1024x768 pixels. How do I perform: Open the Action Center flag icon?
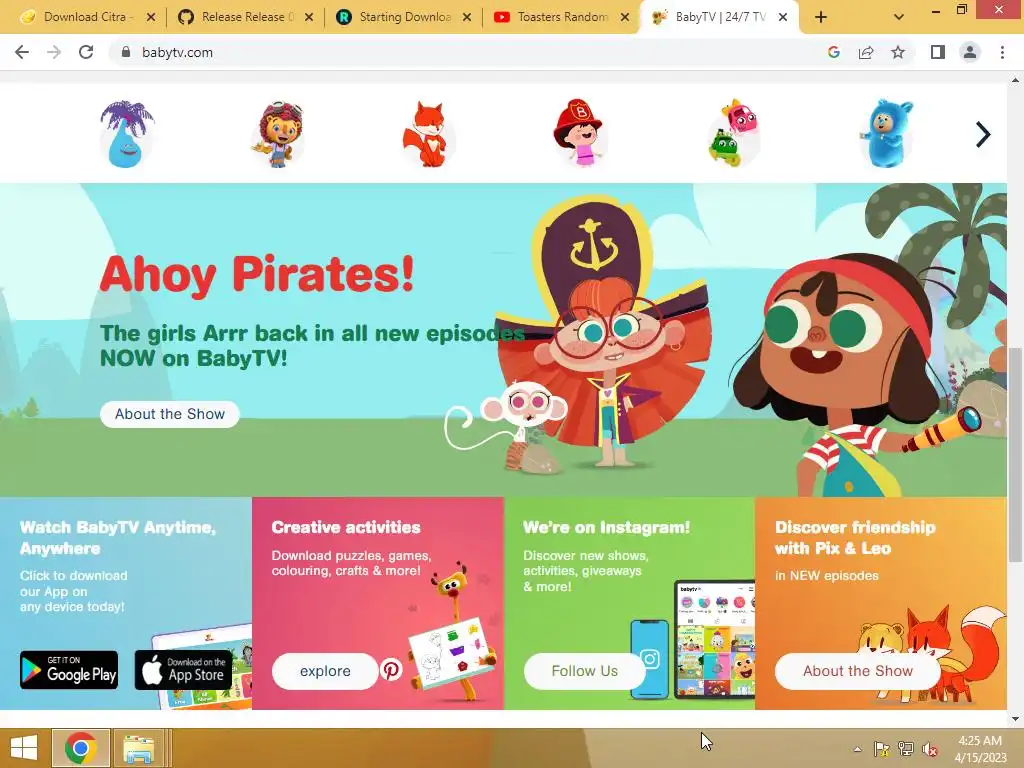881,749
